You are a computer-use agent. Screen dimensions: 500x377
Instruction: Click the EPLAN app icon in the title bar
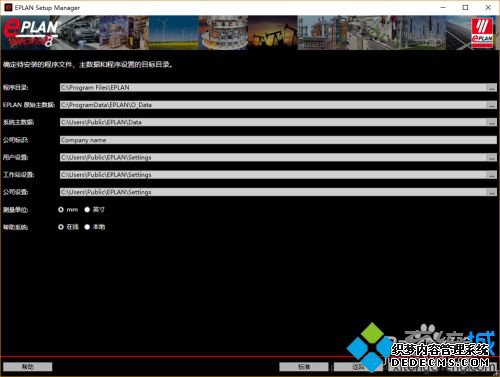coord(8,7)
